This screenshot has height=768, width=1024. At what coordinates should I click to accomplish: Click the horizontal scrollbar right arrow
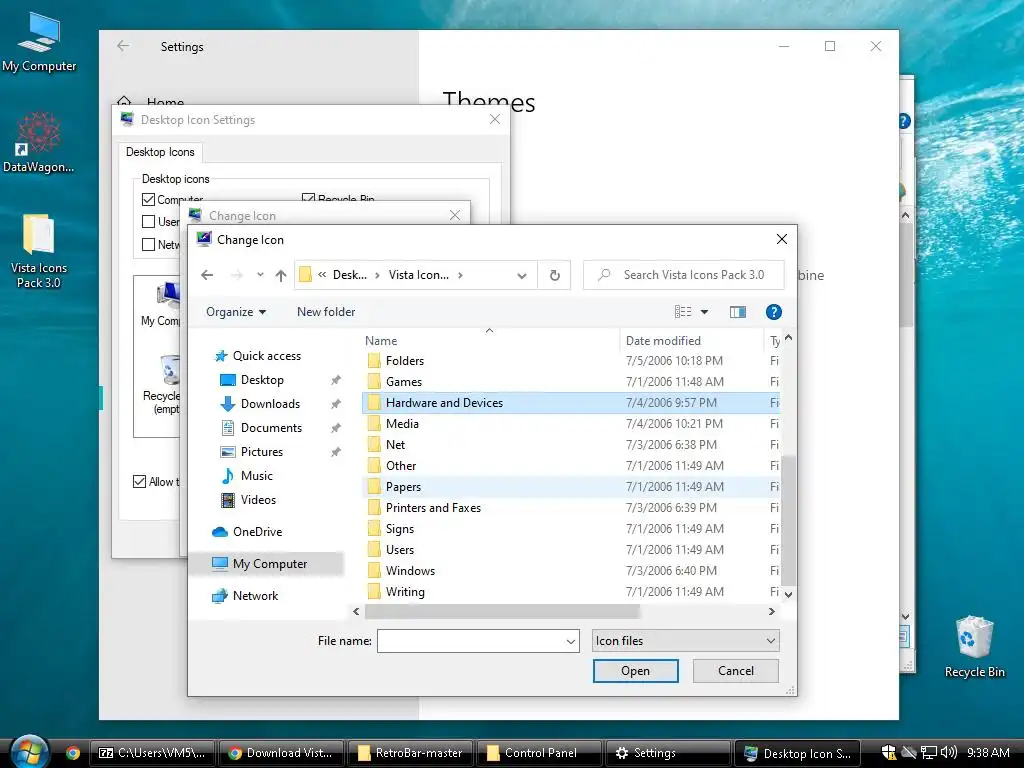click(771, 612)
